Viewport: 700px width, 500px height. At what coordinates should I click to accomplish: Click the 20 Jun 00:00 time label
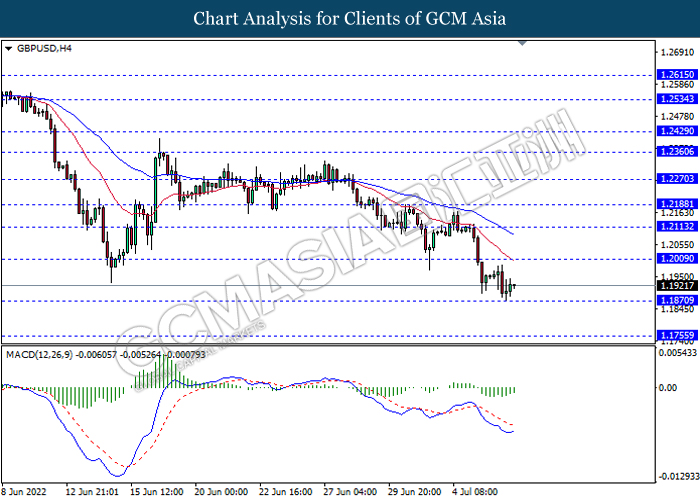coord(221,492)
